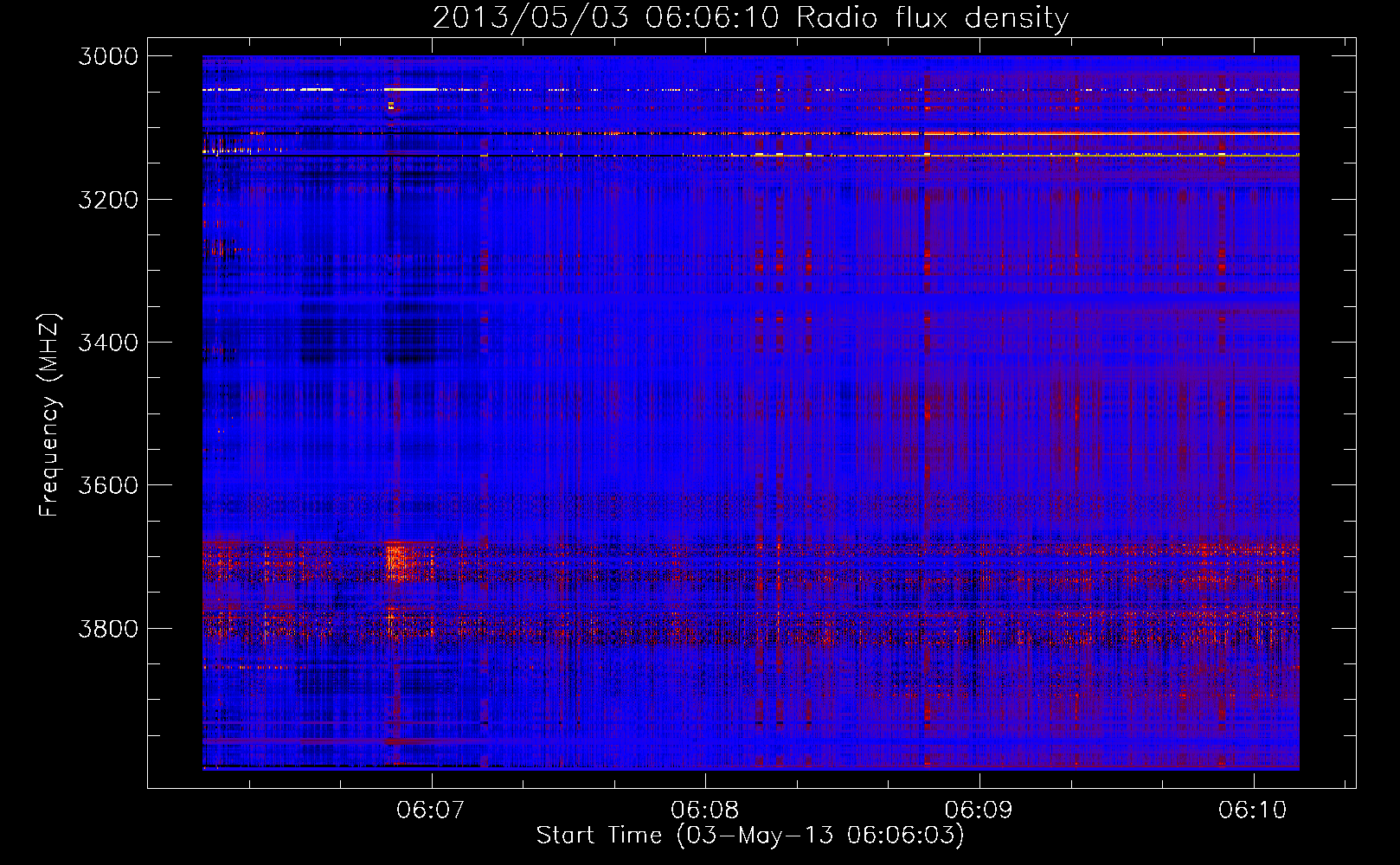The width and height of the screenshot is (1400, 865).
Task: Click the 3600 frequency tick label
Action: point(108,485)
